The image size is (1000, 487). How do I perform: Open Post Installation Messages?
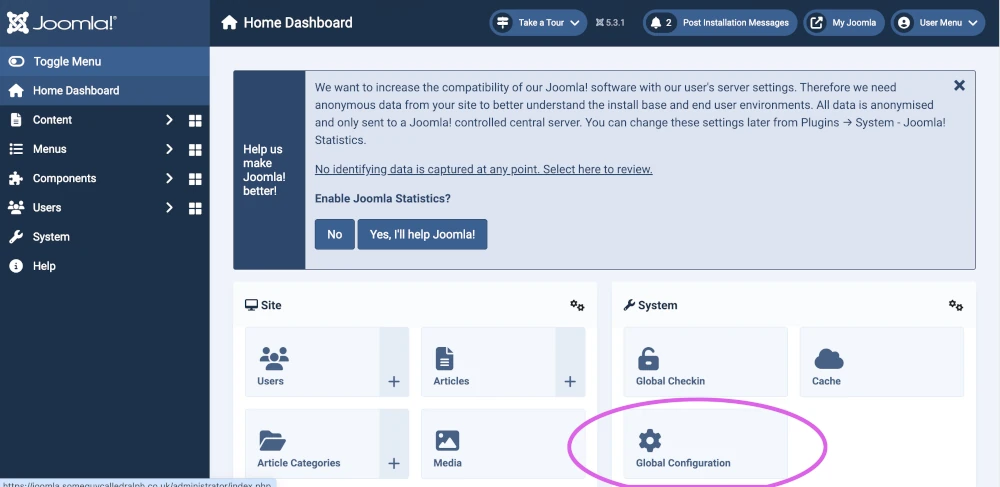point(720,23)
